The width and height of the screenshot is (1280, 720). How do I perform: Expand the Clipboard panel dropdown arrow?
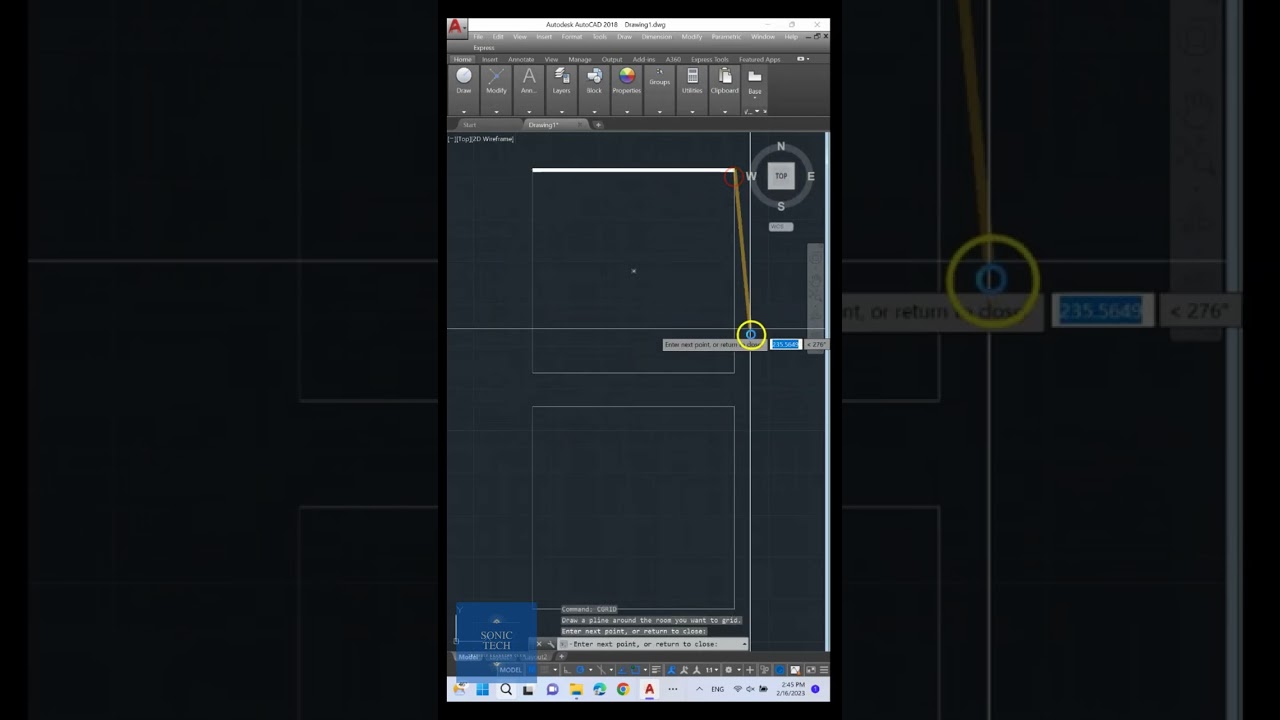tap(725, 112)
